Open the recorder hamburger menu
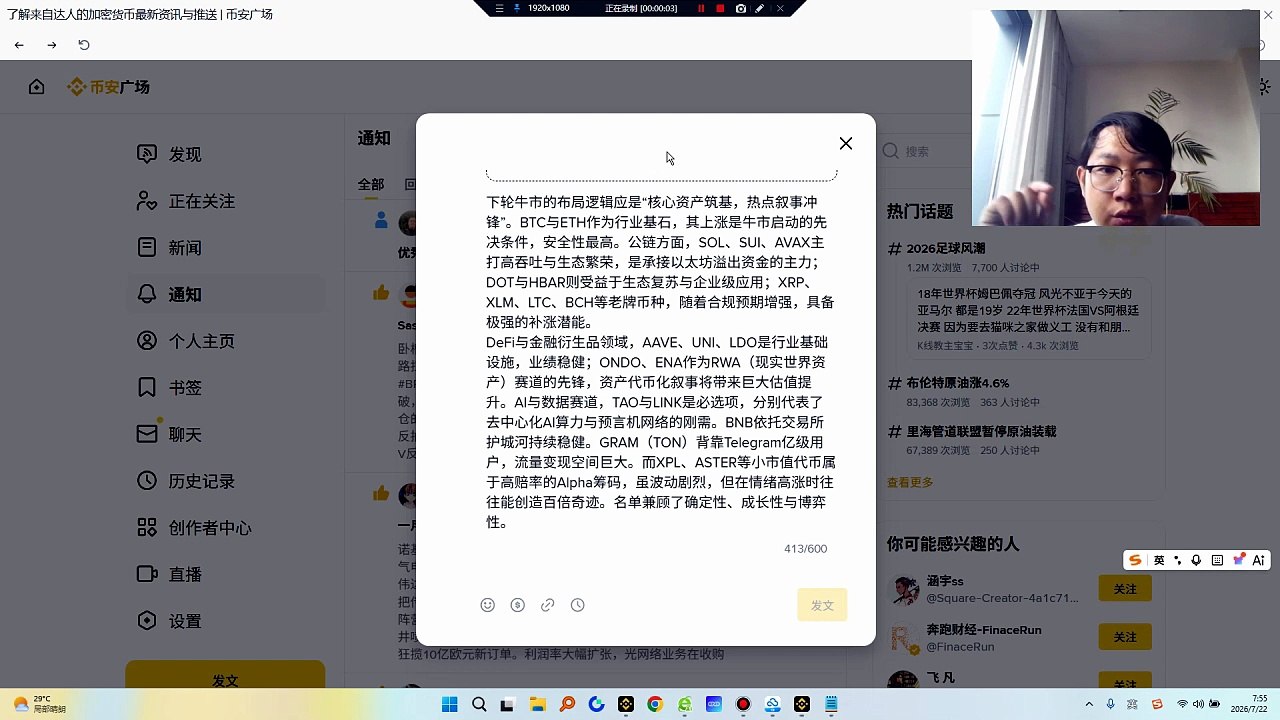The image size is (1280, 720). [499, 8]
